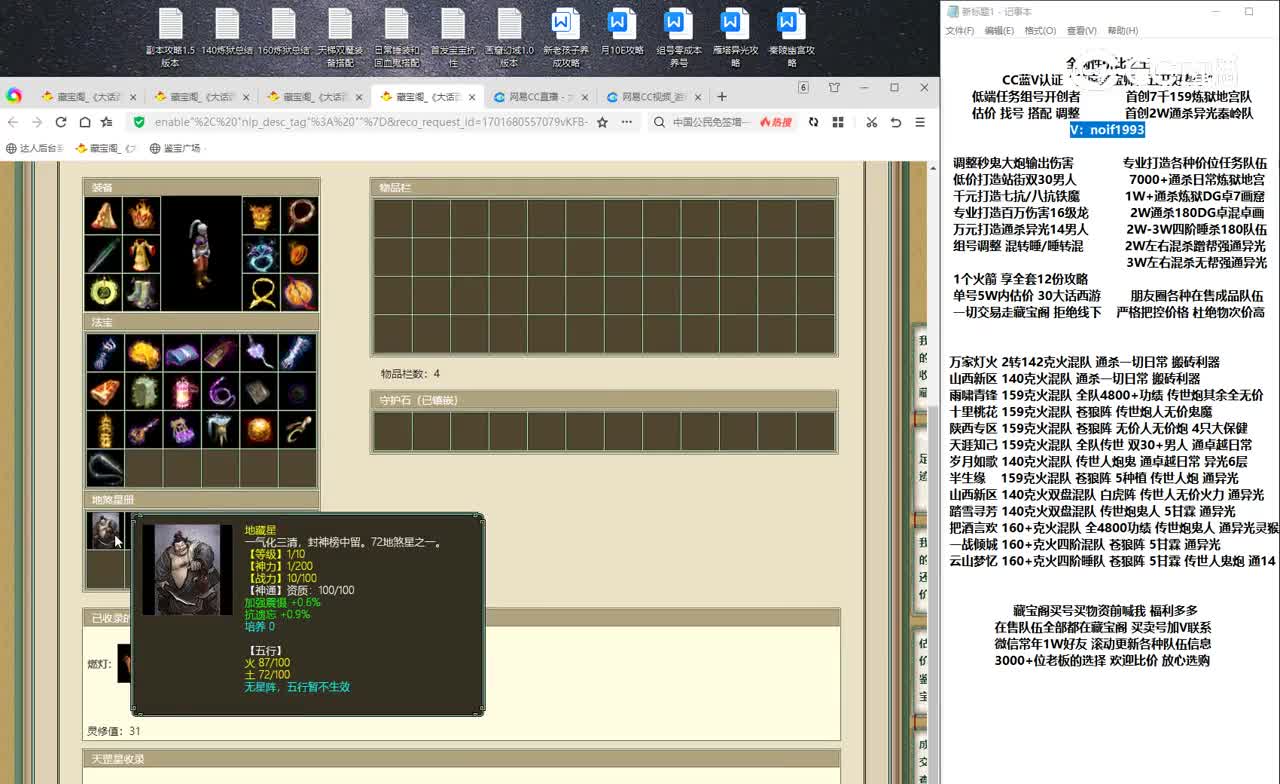The image size is (1280, 784).
Task: Open the browser hamburger main menu
Action: (x=920, y=122)
